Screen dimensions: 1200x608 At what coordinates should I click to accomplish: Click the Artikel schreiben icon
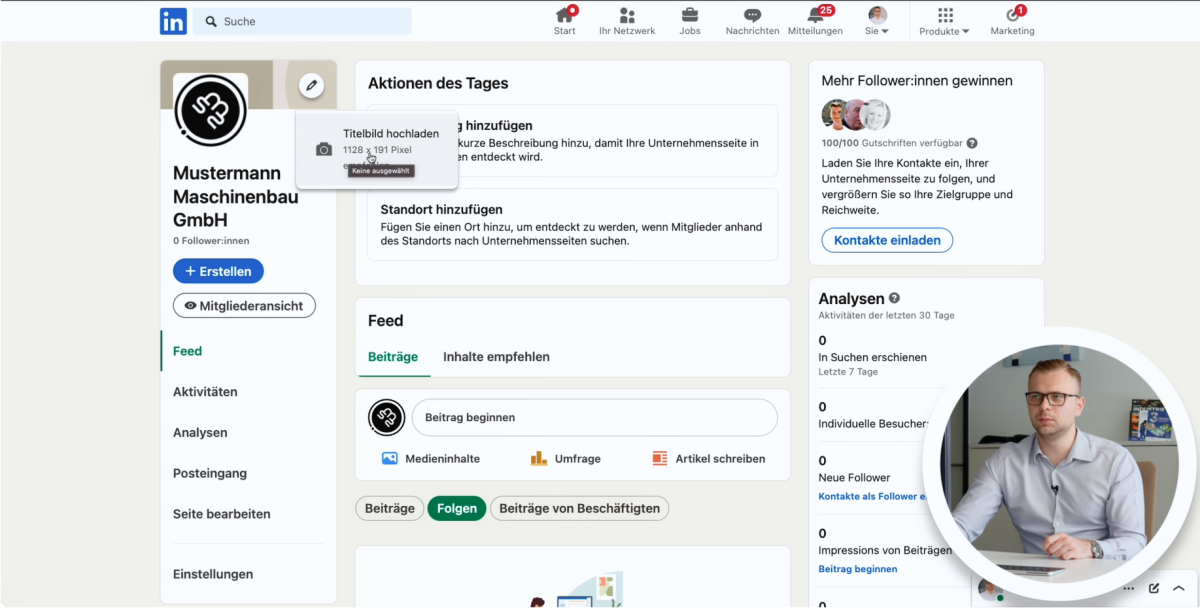click(x=659, y=458)
